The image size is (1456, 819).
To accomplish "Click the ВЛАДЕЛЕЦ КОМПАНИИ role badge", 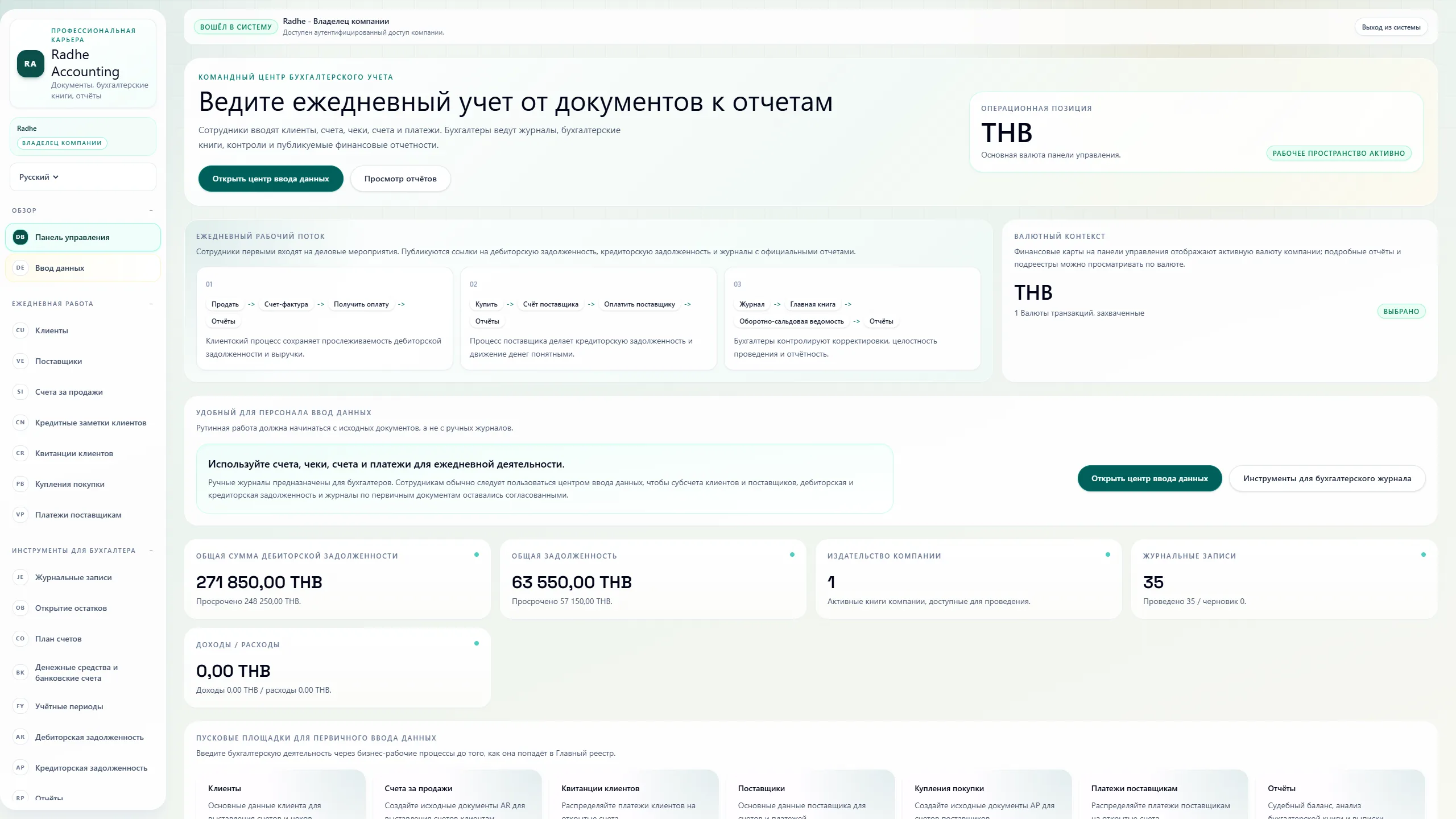I will (x=62, y=143).
